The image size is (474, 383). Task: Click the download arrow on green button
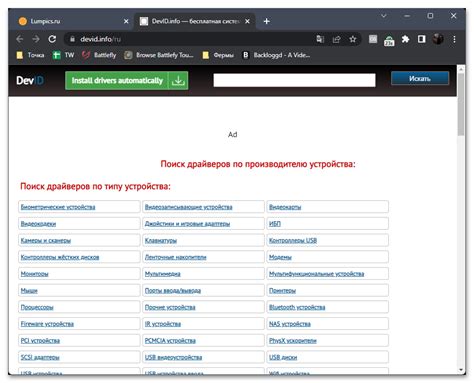click(x=178, y=80)
